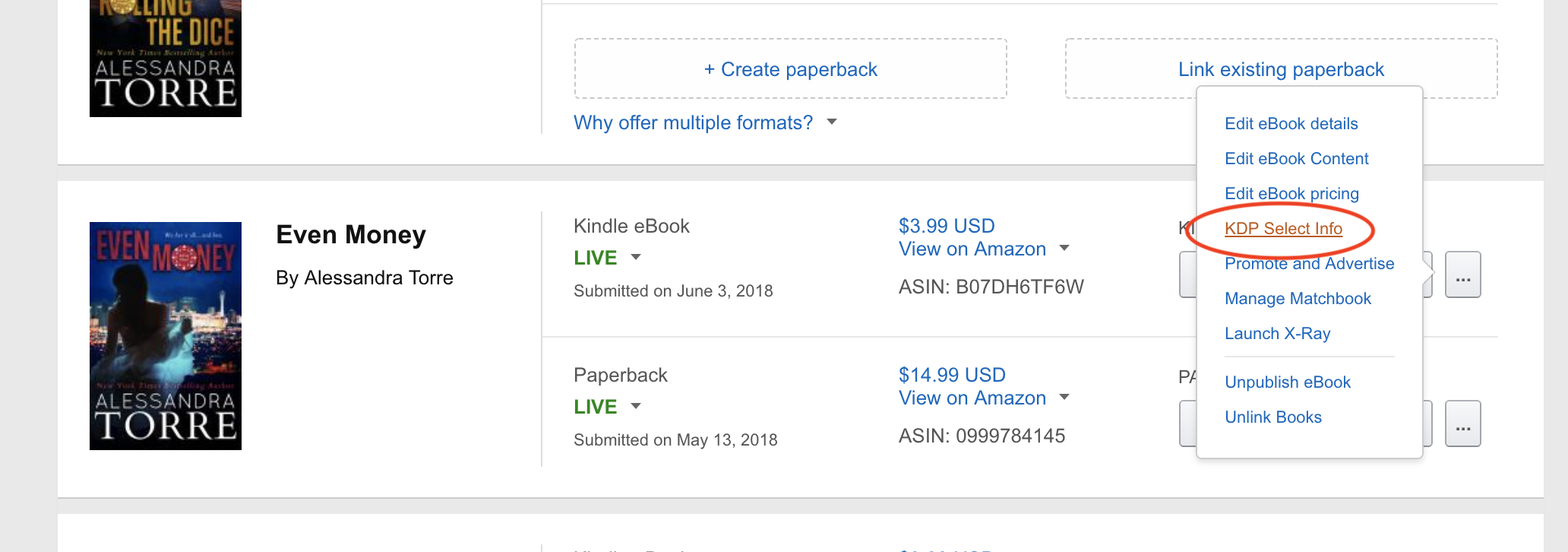Screen dimensions: 1568x552
Task: Expand the Why offer multiple formats arrow
Action: [832, 122]
